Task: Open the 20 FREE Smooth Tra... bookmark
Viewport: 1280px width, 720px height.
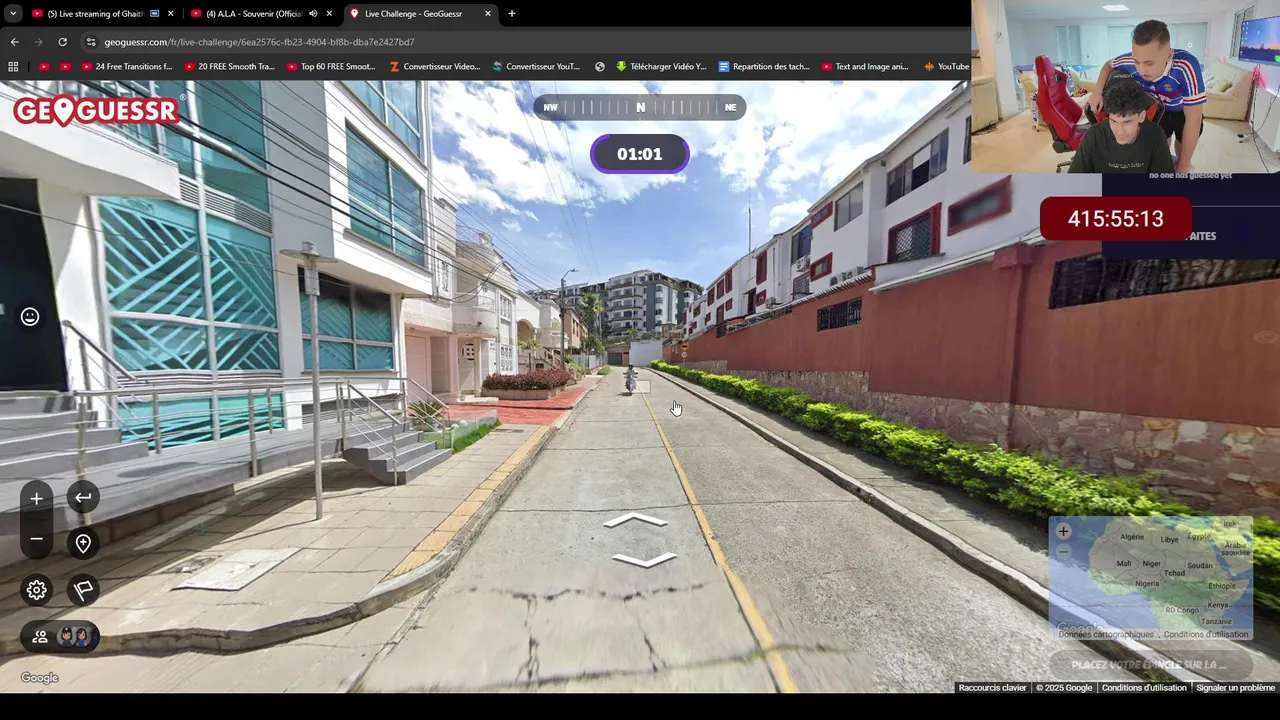Action: pyautogui.click(x=229, y=66)
